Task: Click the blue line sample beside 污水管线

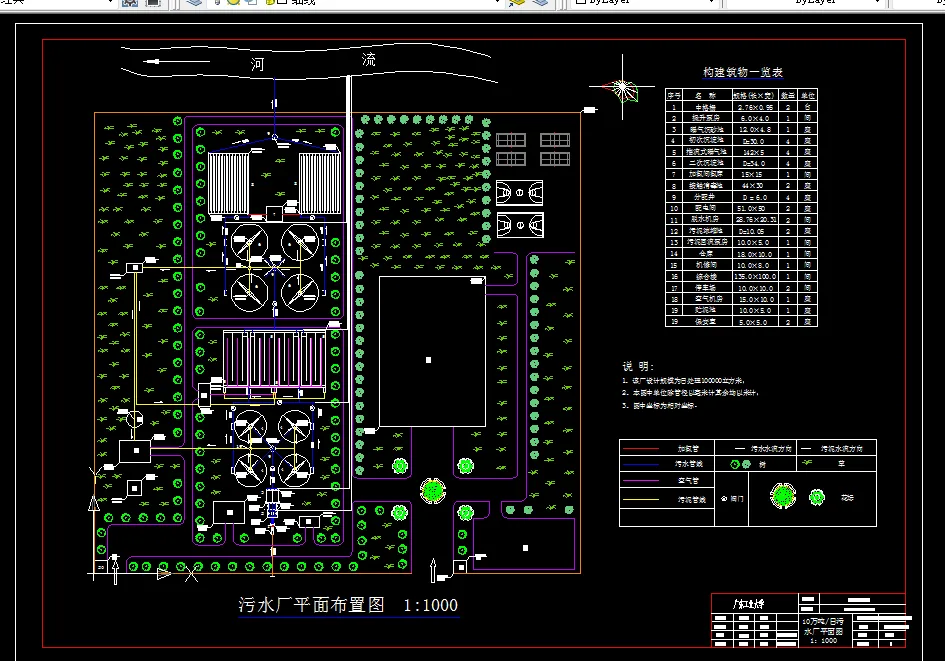Action: click(641, 465)
